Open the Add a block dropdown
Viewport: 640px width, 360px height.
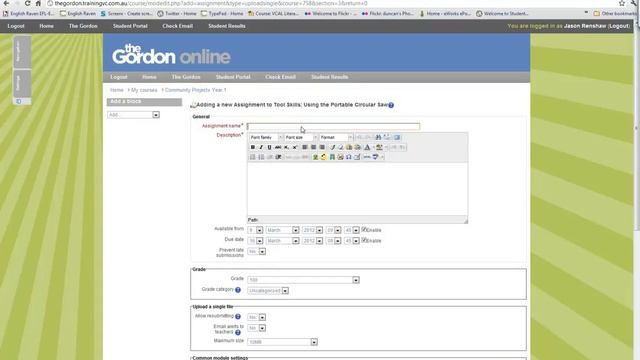[133, 115]
